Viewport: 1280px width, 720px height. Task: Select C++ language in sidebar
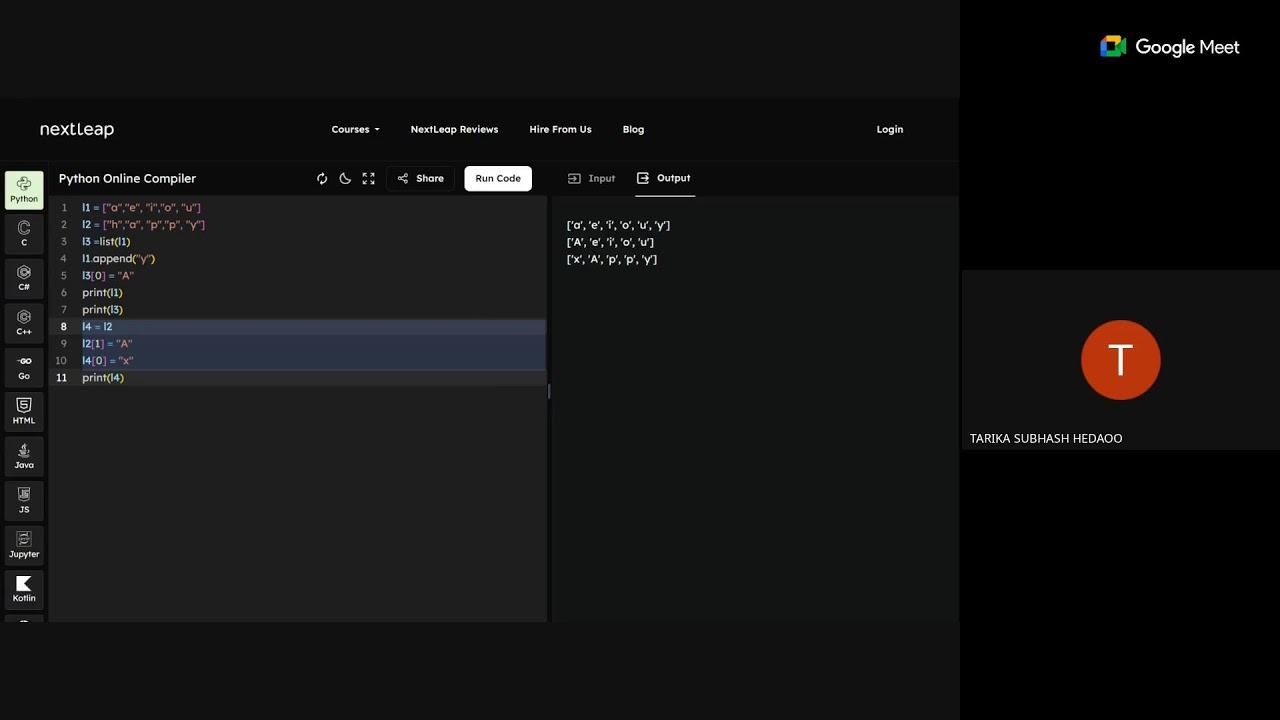click(x=24, y=323)
